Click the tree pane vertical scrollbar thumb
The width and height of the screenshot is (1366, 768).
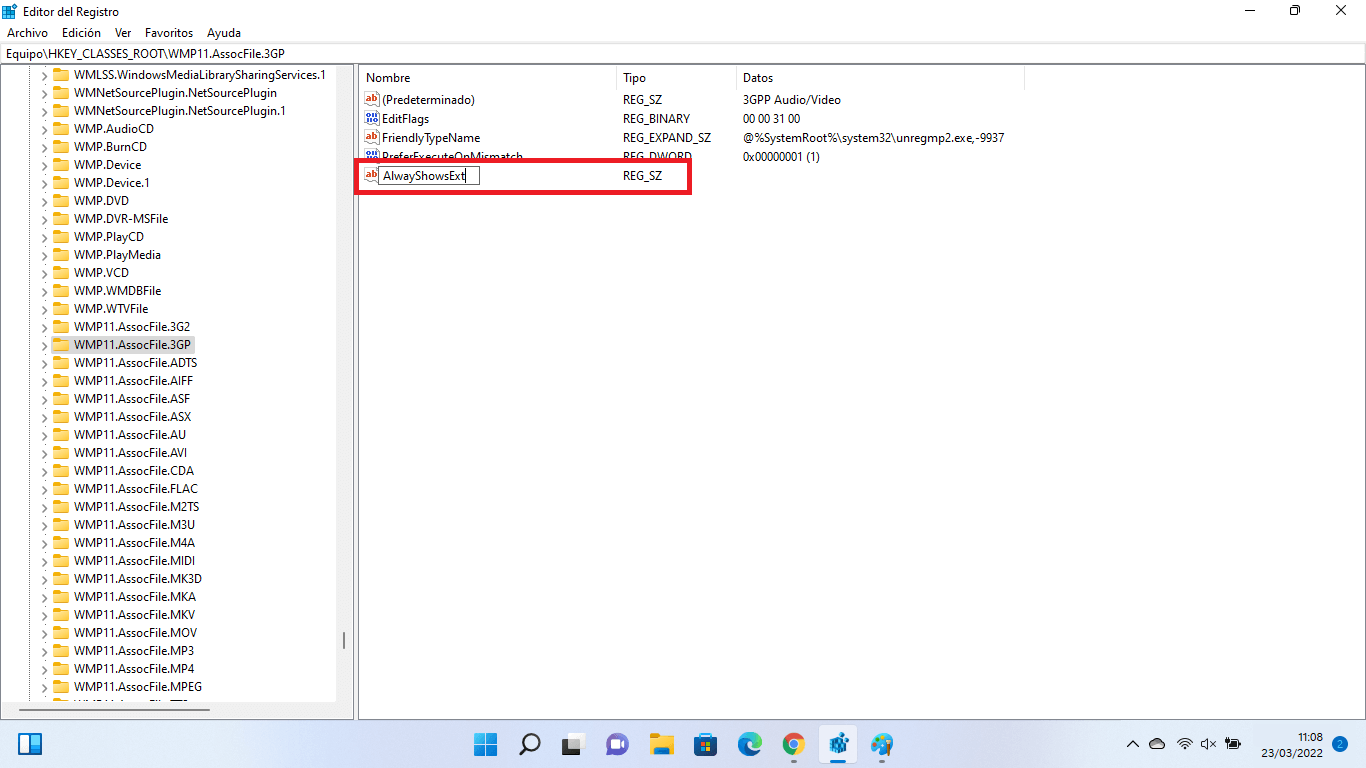click(x=344, y=640)
